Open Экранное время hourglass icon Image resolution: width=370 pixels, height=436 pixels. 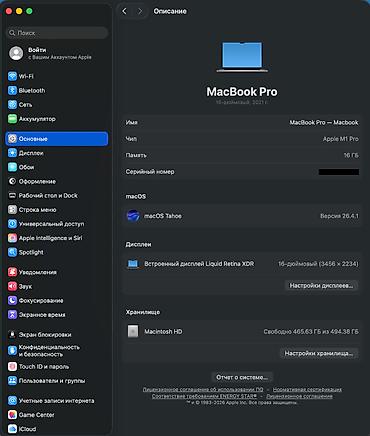[12, 315]
